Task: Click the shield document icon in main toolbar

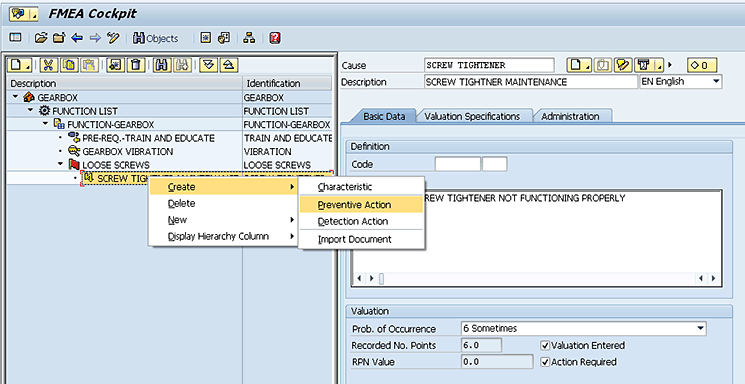Action: 224,38
